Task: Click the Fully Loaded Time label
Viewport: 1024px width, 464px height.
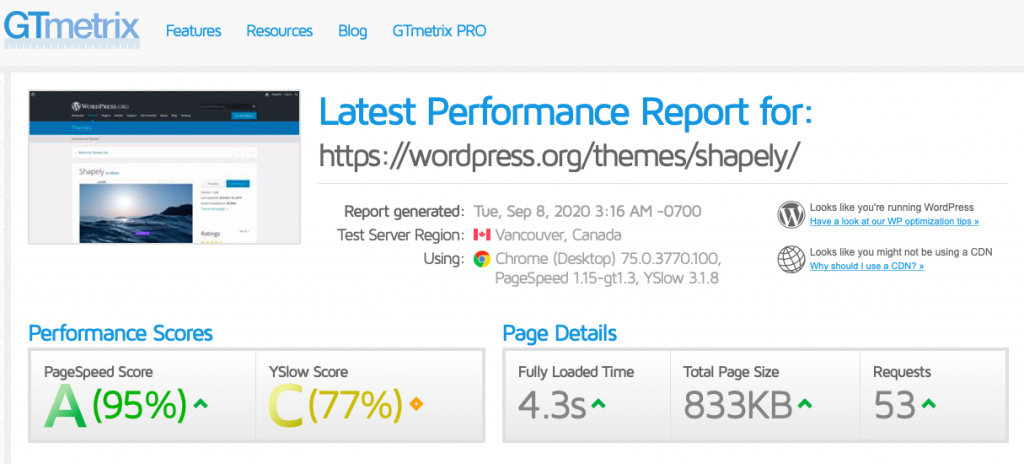Action: click(576, 372)
